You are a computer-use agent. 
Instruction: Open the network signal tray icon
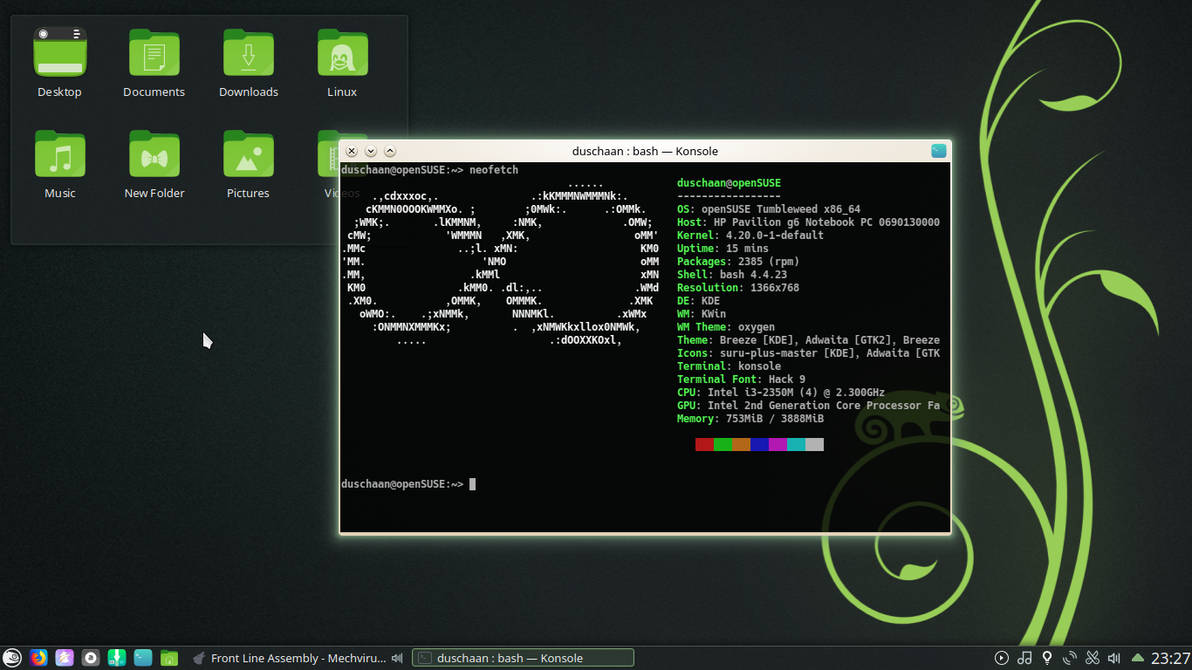[1070, 658]
